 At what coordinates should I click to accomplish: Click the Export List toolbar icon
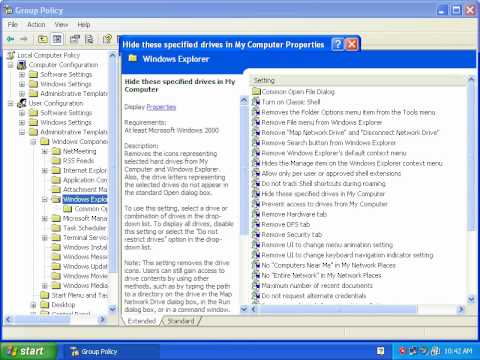pyautogui.click(x=89, y=39)
